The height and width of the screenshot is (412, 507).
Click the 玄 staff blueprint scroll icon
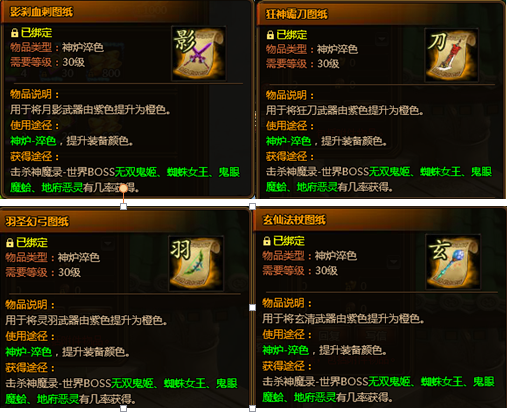[x=453, y=261]
